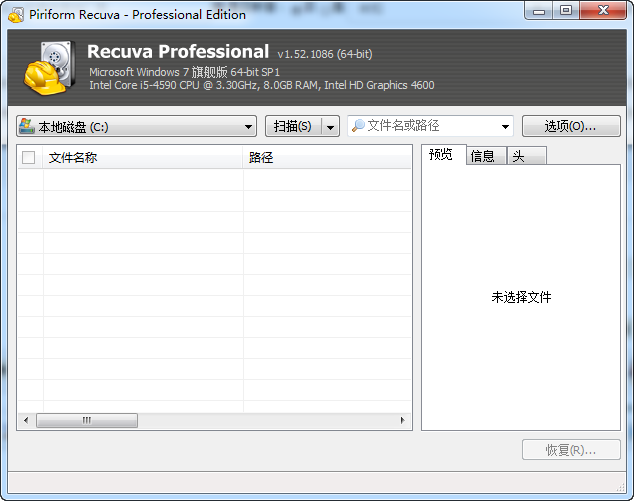Switch to the 预览 tab
This screenshot has height=501, width=634.
point(443,154)
